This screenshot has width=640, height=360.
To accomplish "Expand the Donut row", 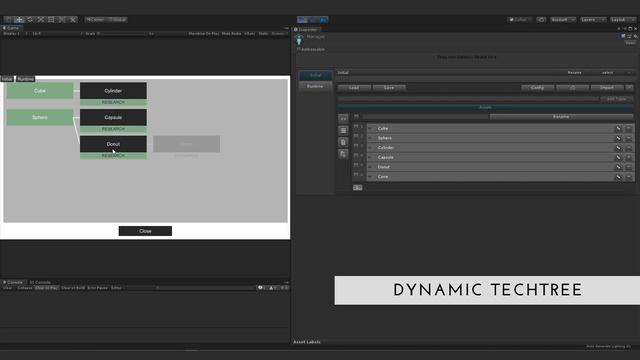I will click(x=370, y=167).
